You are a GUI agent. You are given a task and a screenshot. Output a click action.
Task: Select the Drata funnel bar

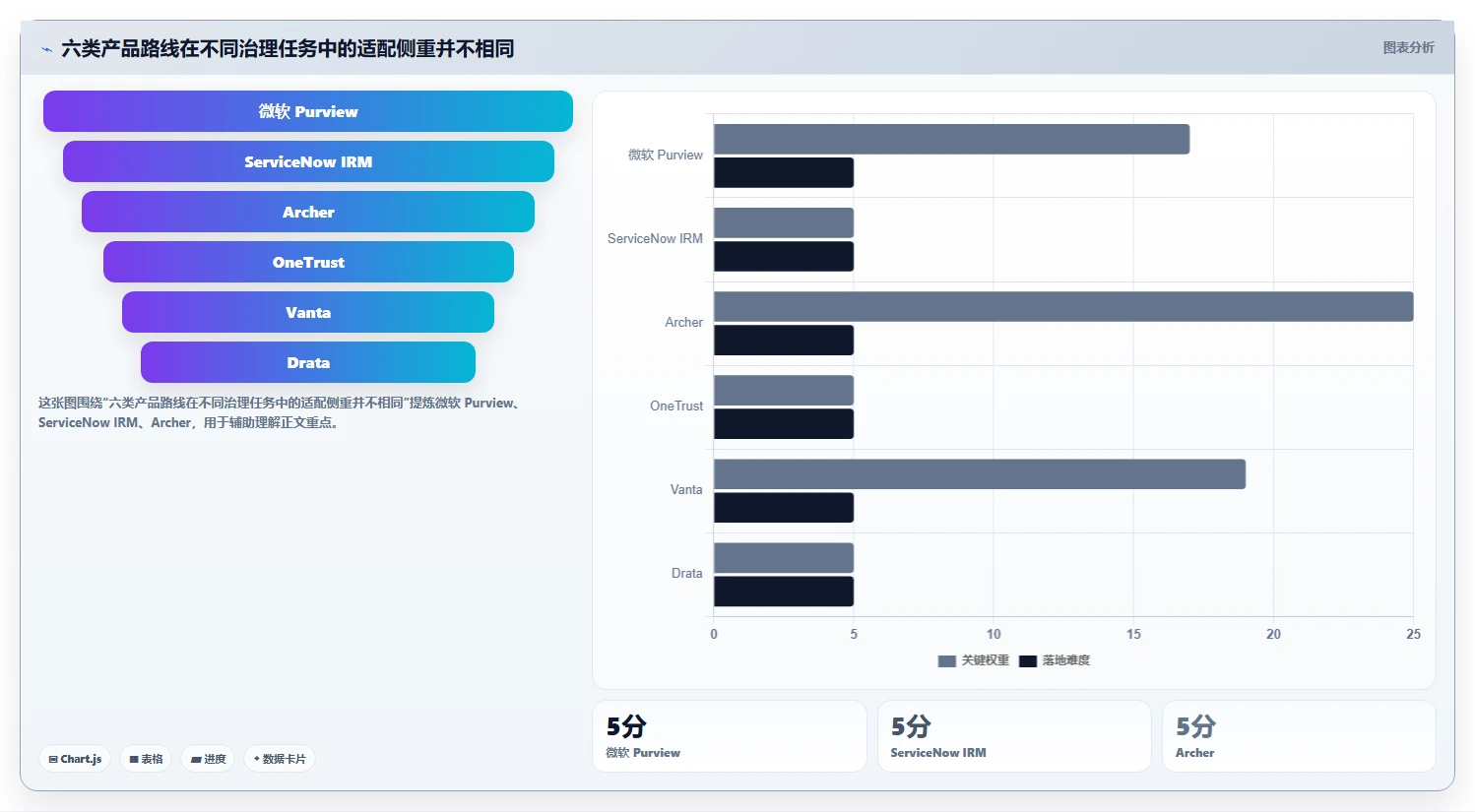click(x=308, y=362)
